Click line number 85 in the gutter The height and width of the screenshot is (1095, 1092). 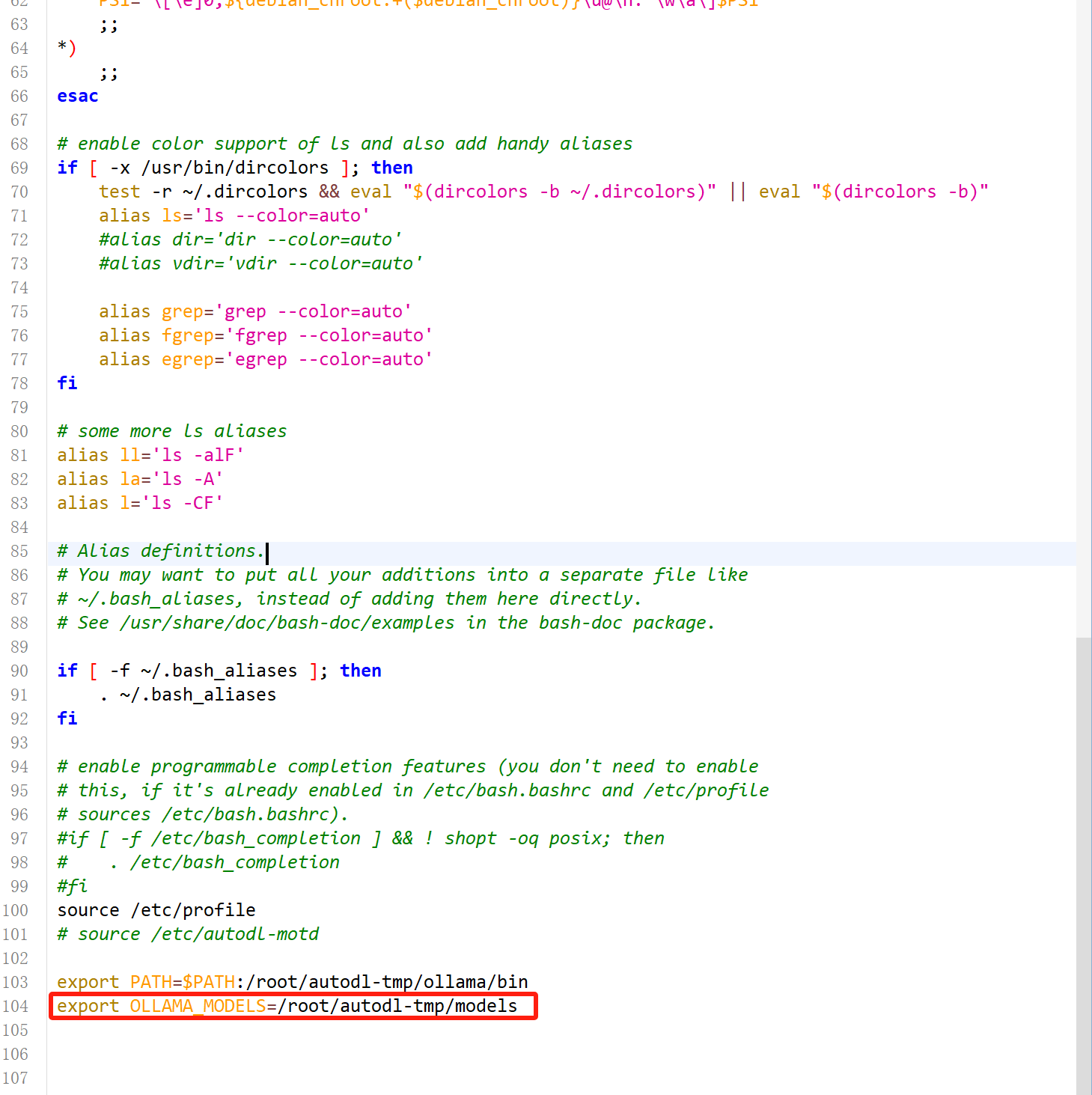pos(19,551)
